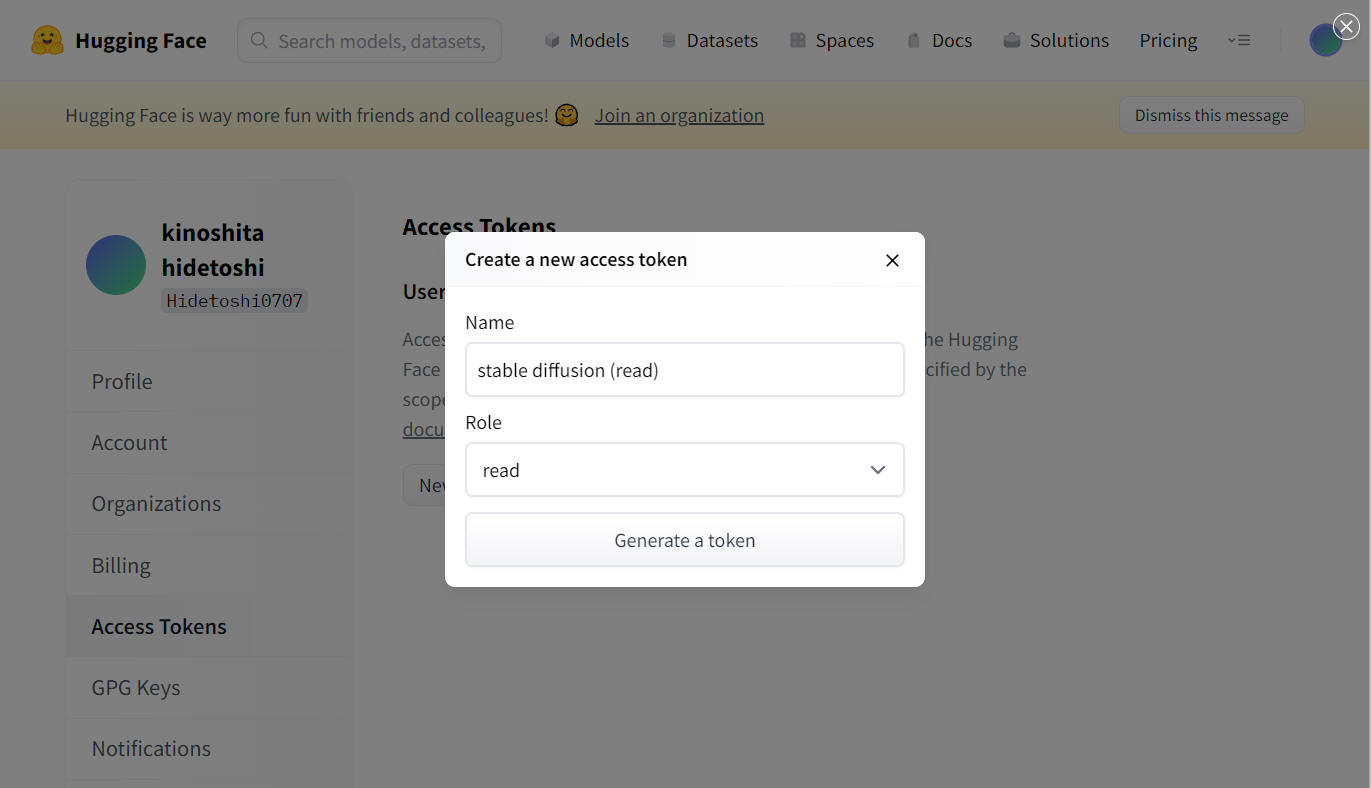Click the hugging emoji in the banner
The width and height of the screenshot is (1371, 788).
point(567,115)
